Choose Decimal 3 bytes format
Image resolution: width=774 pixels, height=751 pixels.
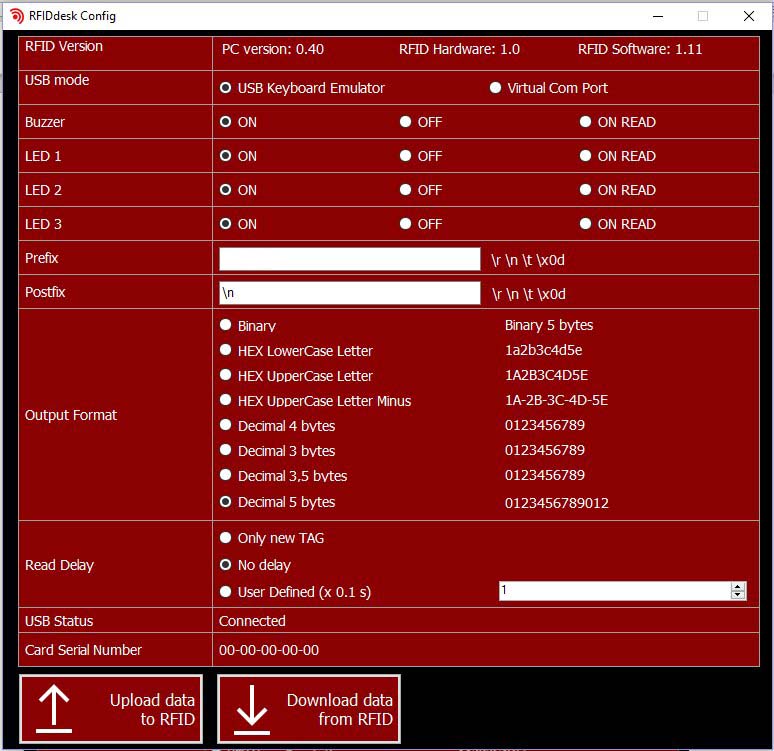pyautogui.click(x=226, y=450)
